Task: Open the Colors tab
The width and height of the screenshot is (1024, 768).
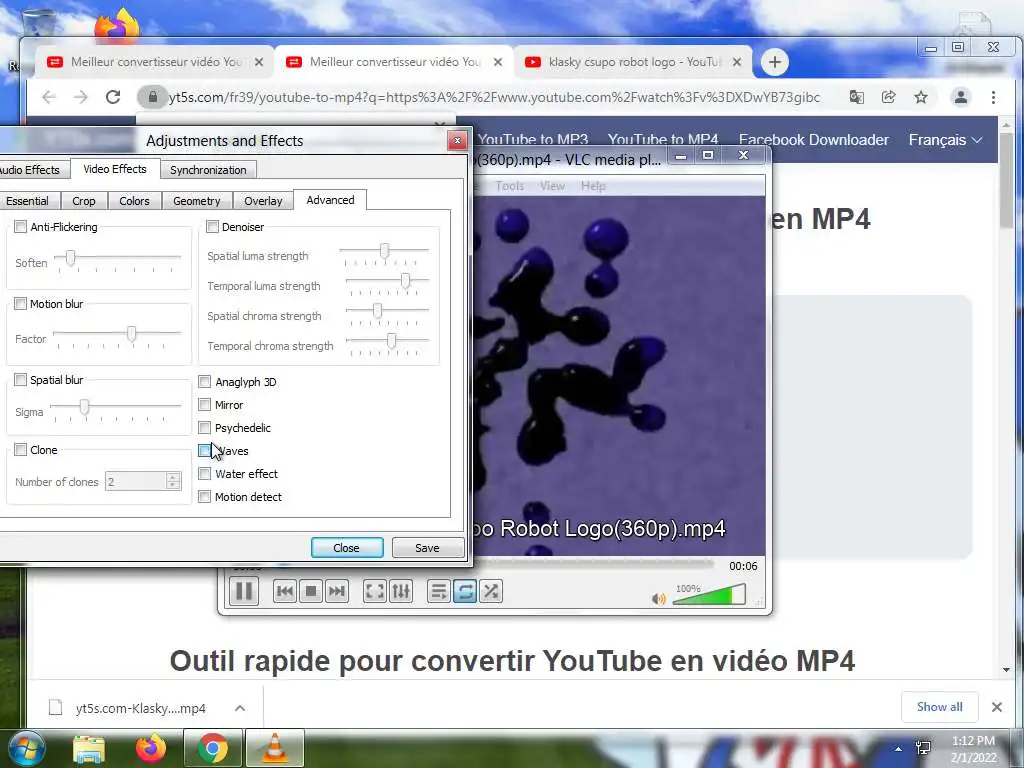Action: (135, 201)
